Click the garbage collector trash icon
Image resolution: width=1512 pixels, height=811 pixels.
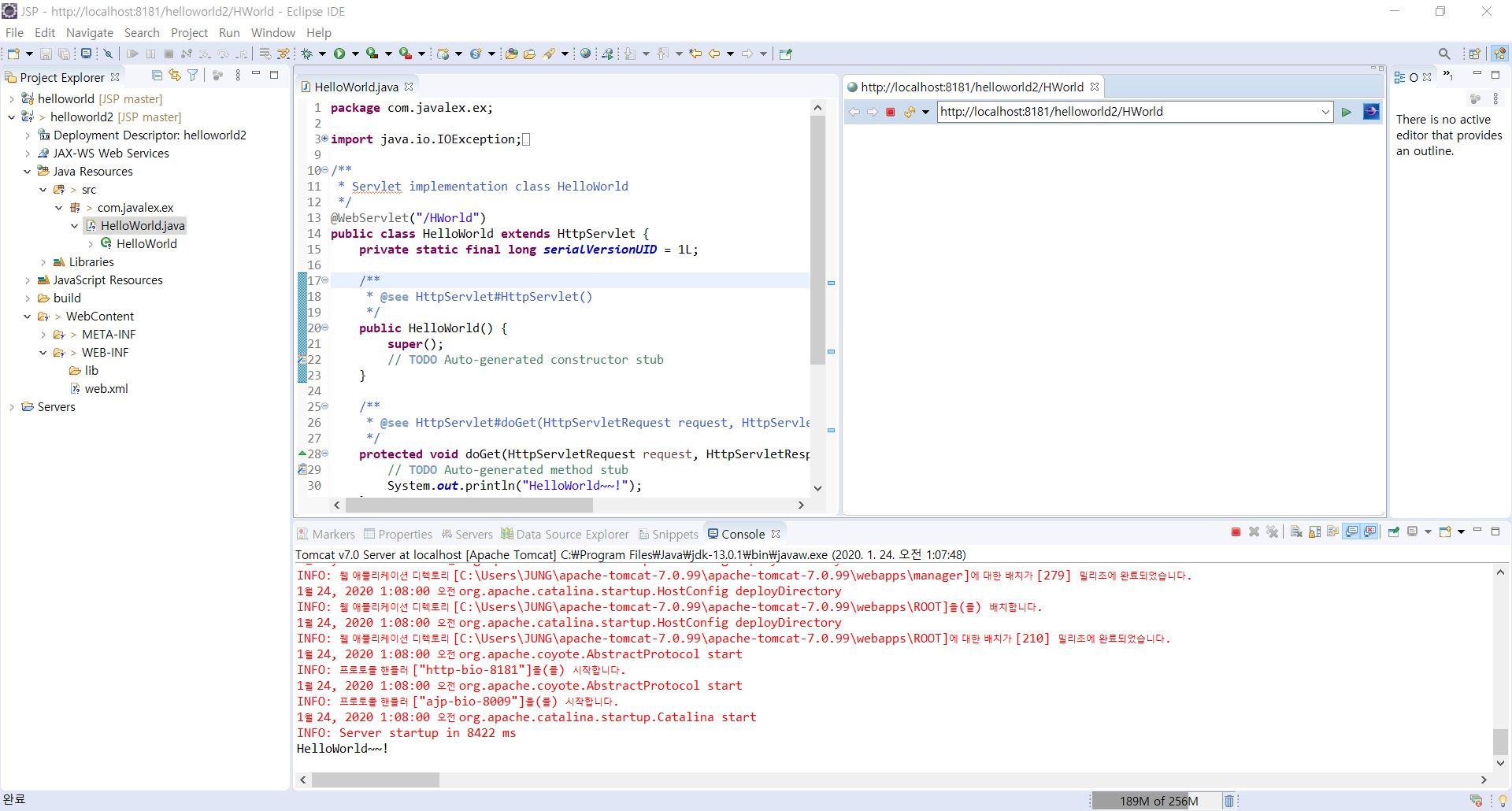pos(1228,801)
